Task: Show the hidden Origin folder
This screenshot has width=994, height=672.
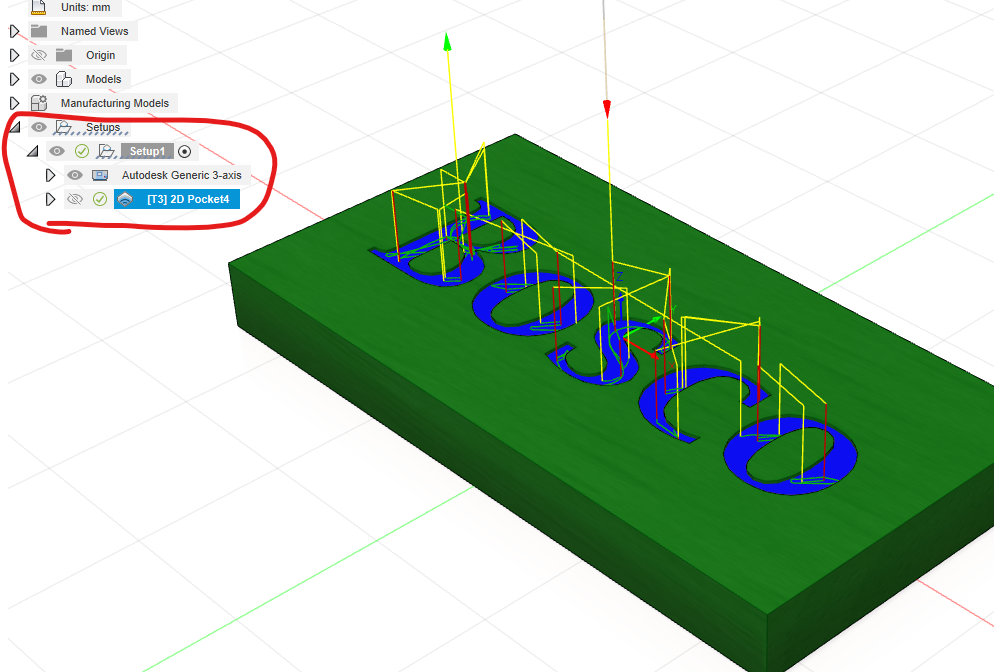Action: coord(39,55)
